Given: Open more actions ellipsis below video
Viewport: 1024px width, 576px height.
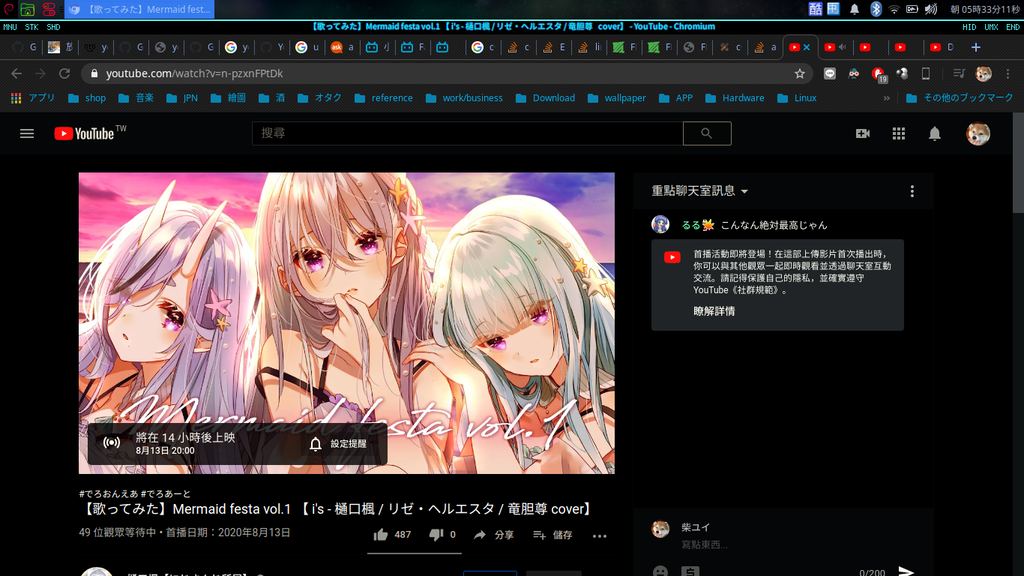Looking at the screenshot, I should coord(600,536).
